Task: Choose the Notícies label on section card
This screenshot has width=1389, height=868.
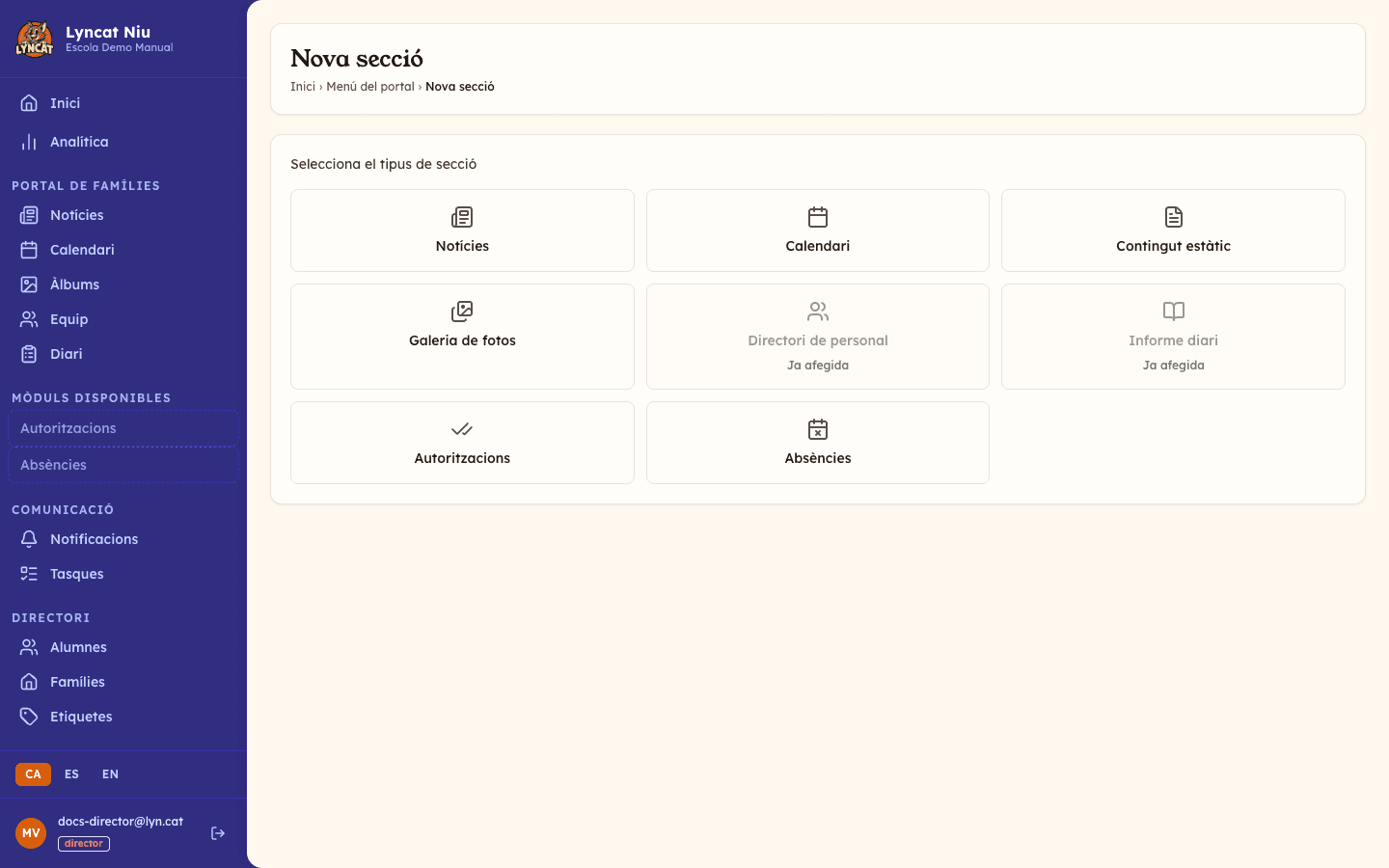Action: [x=462, y=246]
